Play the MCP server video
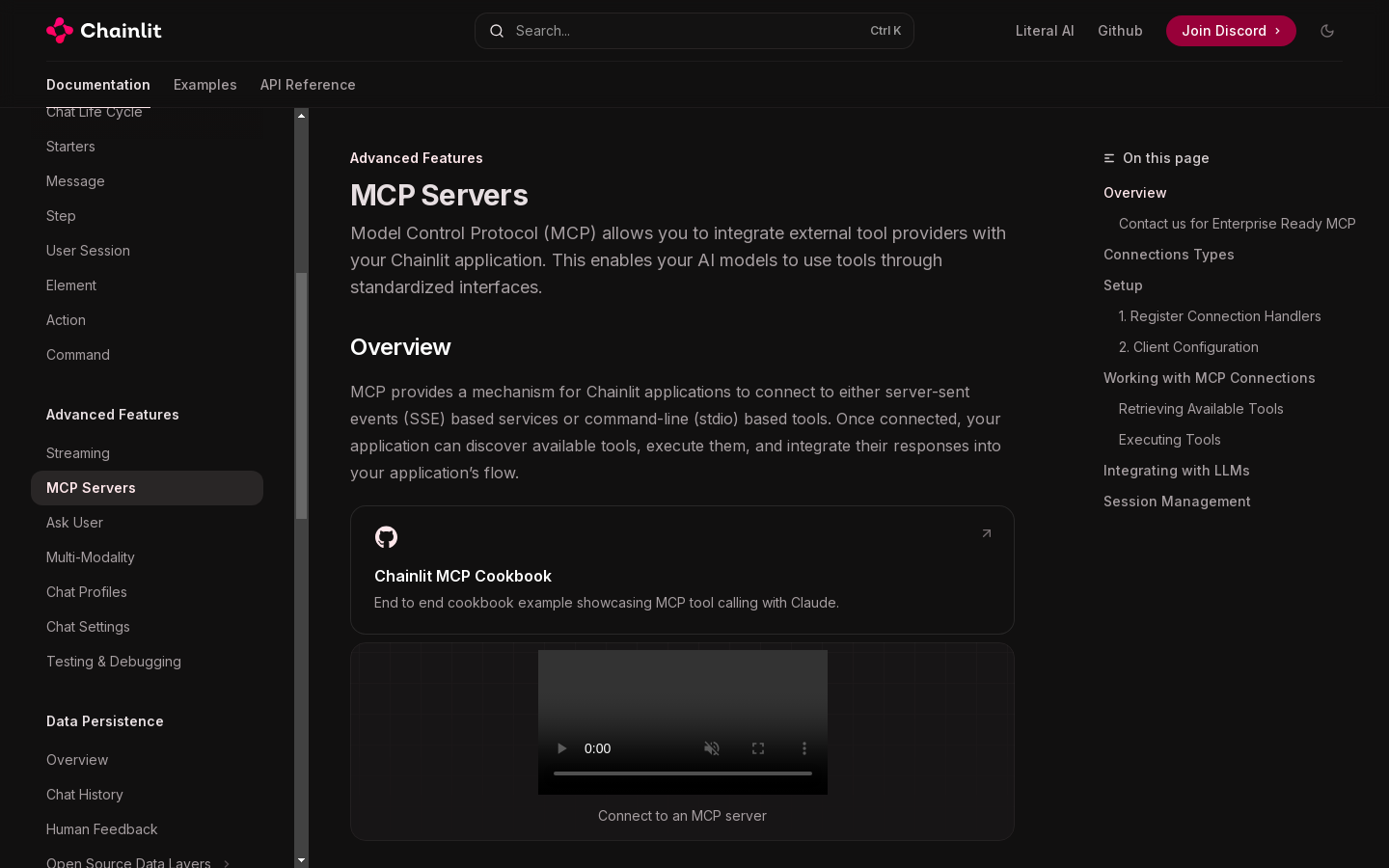This screenshot has height=868, width=1389. coord(561,748)
